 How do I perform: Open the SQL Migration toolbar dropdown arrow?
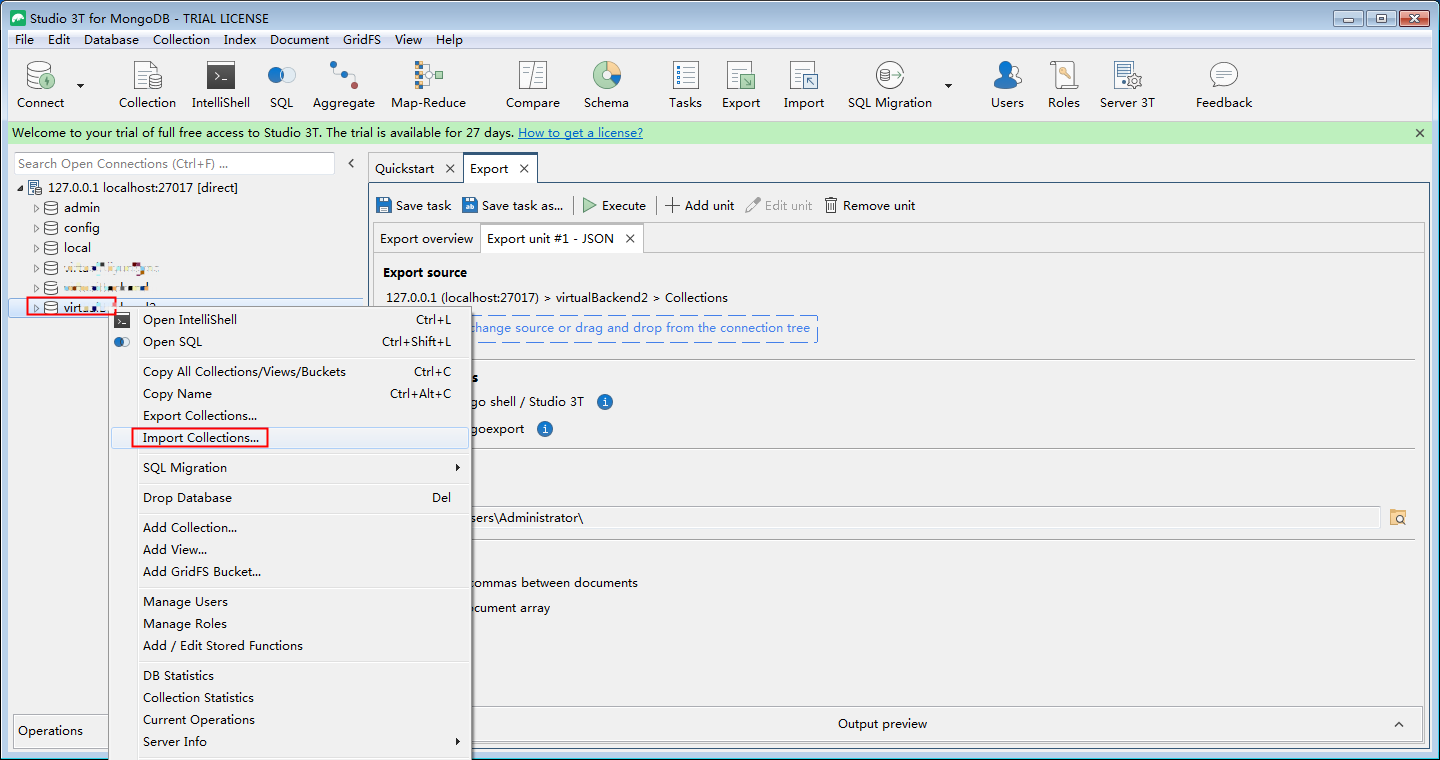[x=948, y=86]
